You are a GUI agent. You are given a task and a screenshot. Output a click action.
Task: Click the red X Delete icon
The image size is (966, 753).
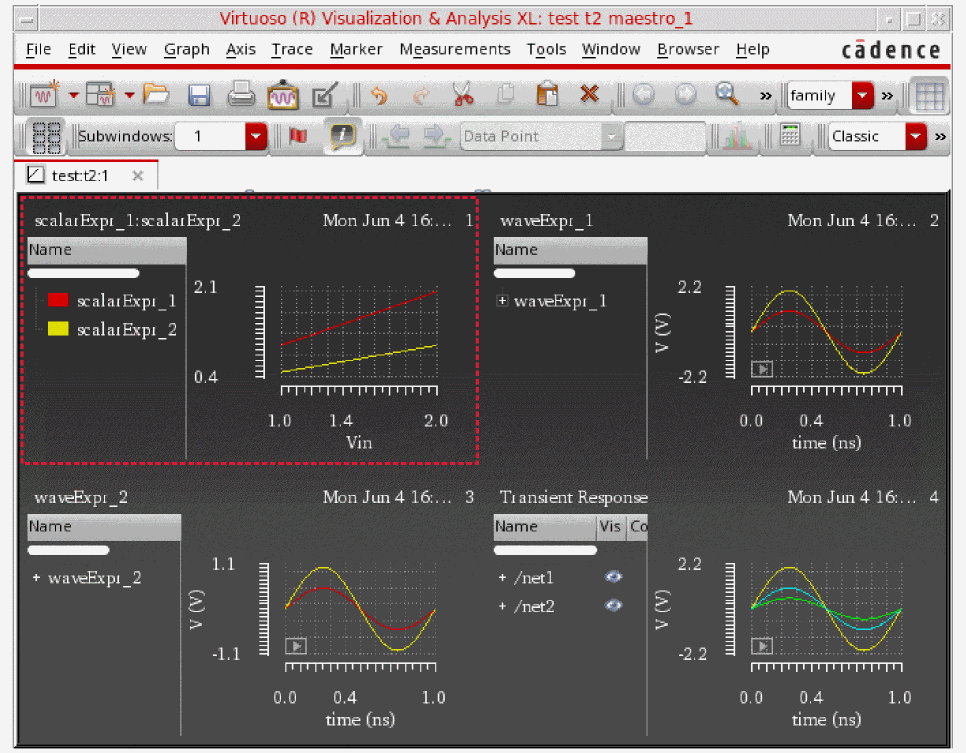pos(589,95)
